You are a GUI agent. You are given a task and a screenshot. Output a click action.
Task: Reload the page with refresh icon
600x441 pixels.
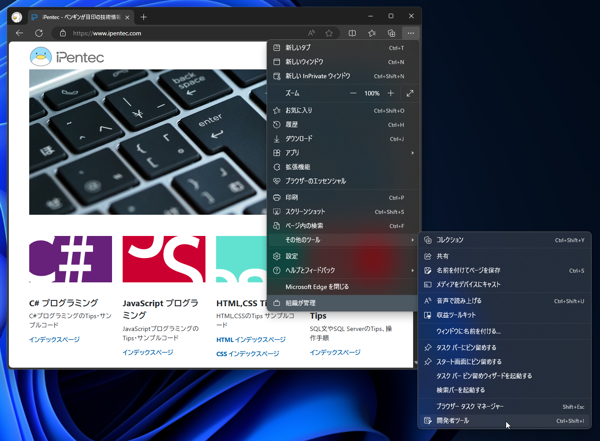point(39,33)
